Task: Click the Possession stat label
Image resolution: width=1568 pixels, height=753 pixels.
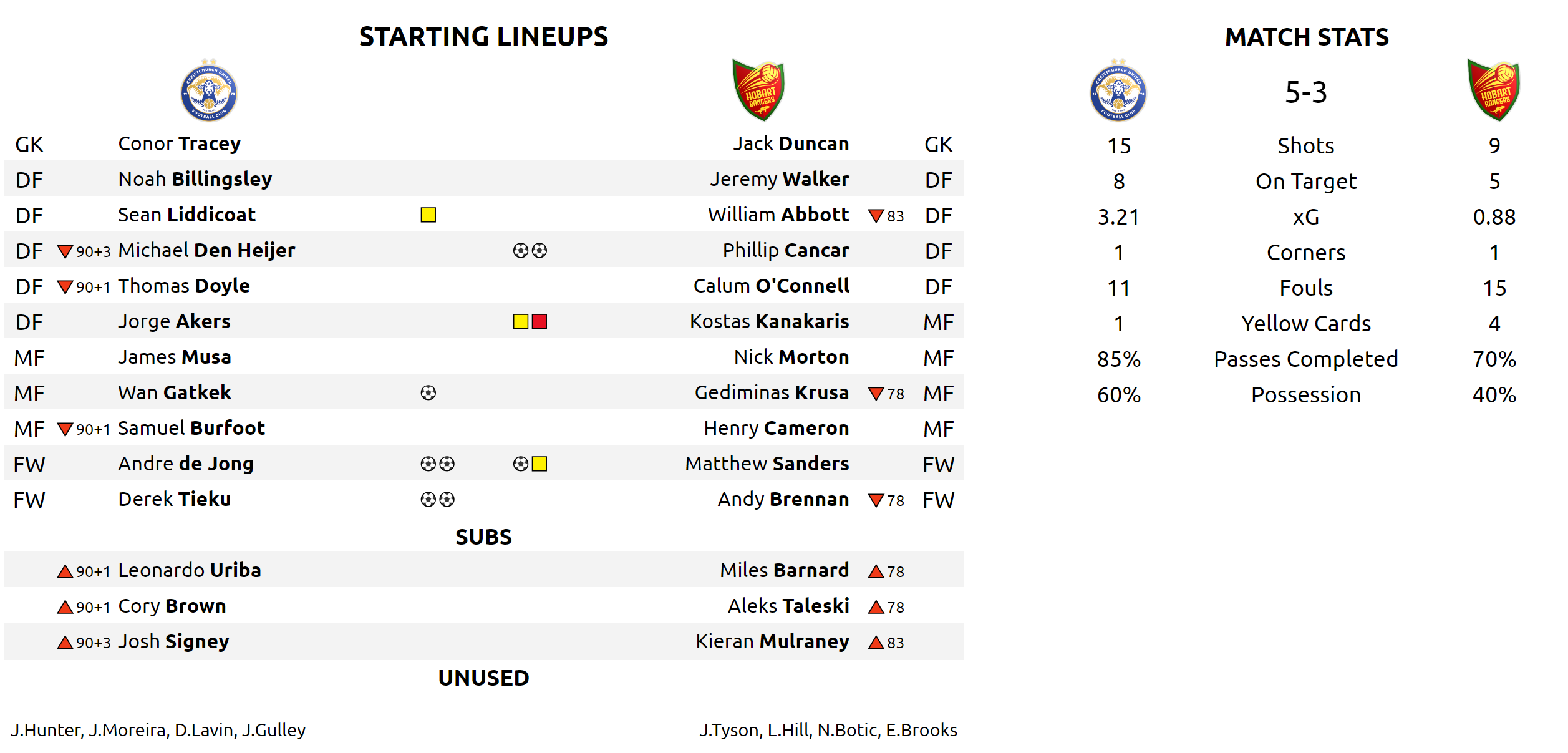Action: point(1305,394)
